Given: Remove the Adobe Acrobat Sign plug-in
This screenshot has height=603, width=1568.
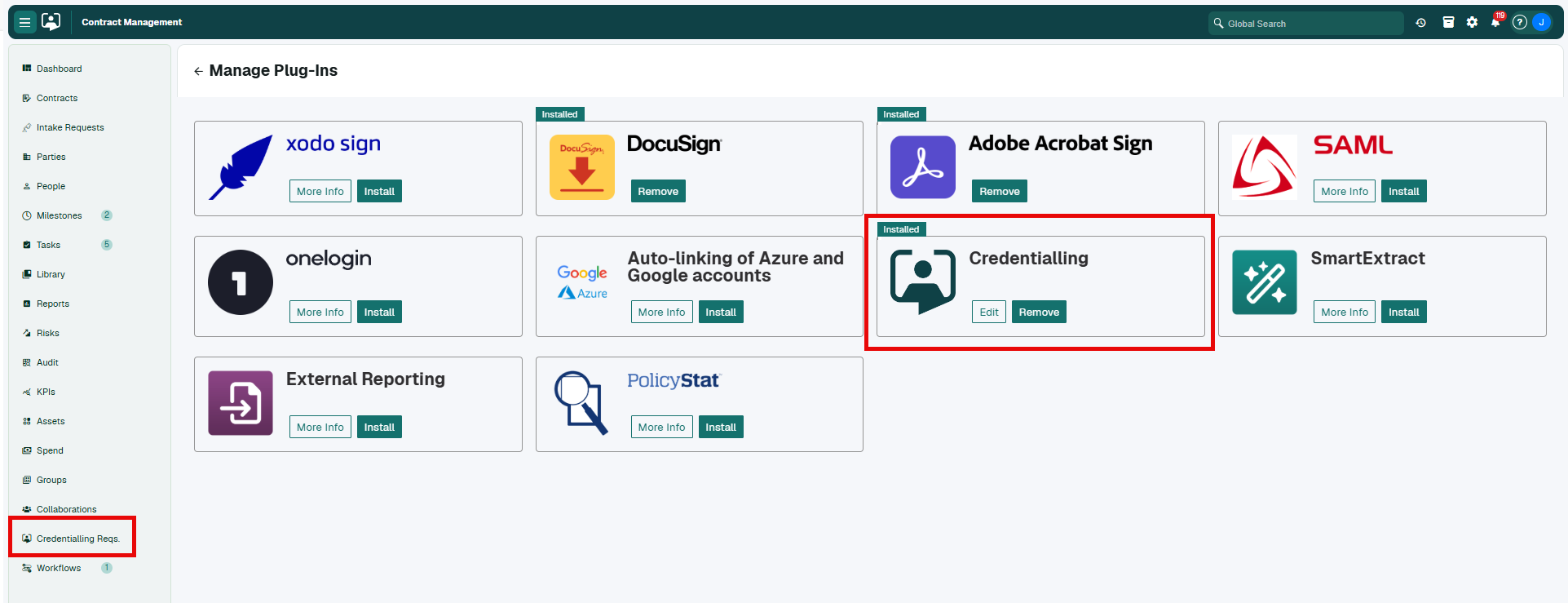Looking at the screenshot, I should tap(1000, 191).
